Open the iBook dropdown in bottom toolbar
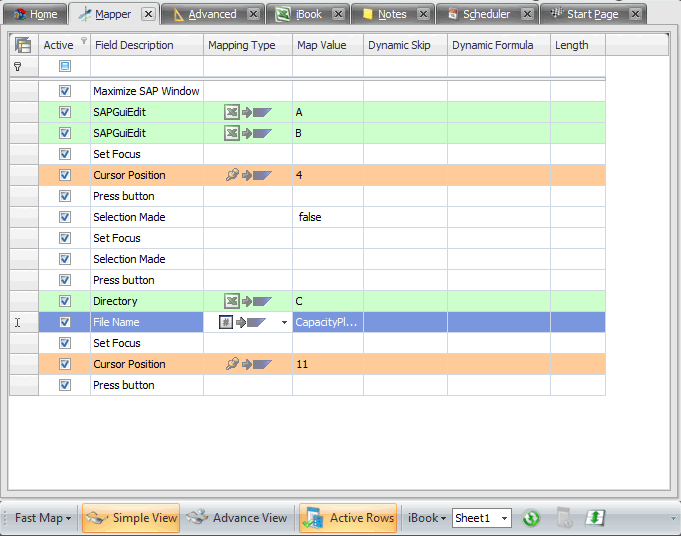Image resolution: width=681 pixels, height=536 pixels. click(426, 518)
